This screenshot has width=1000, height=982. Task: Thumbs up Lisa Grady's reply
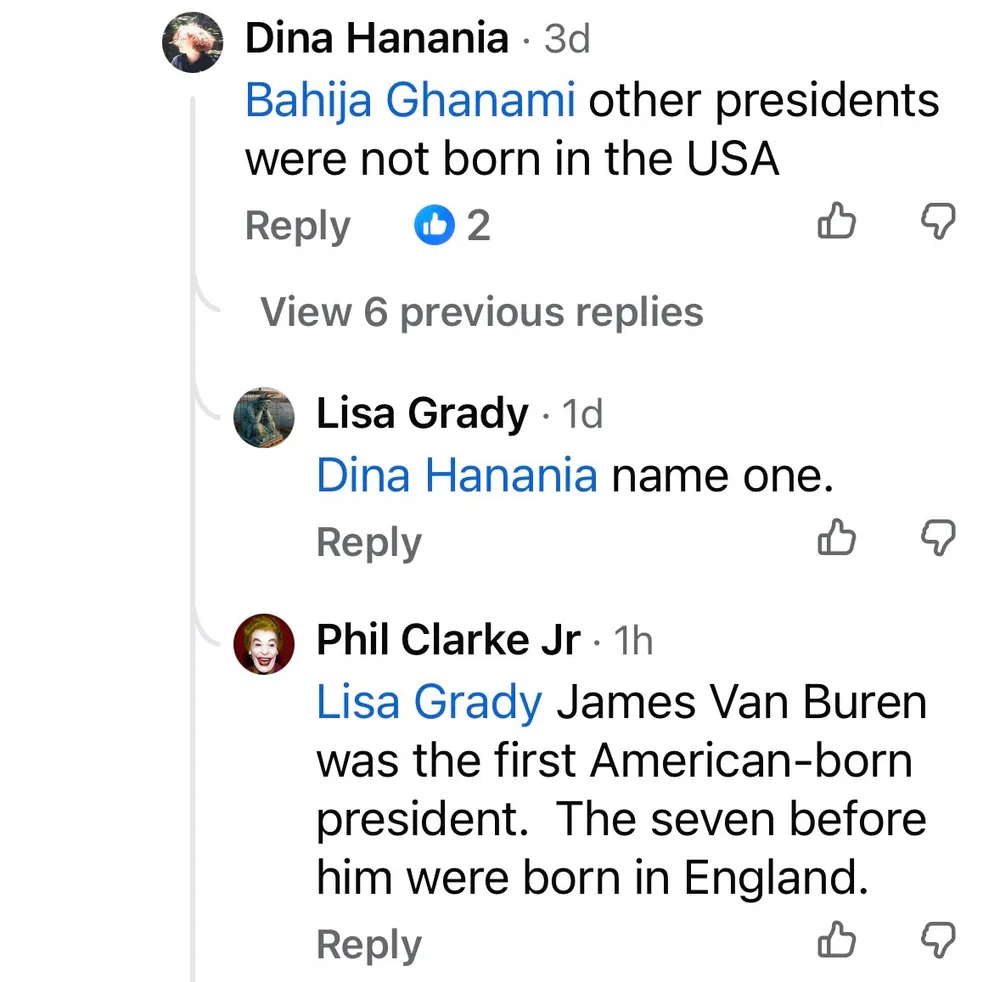point(836,539)
